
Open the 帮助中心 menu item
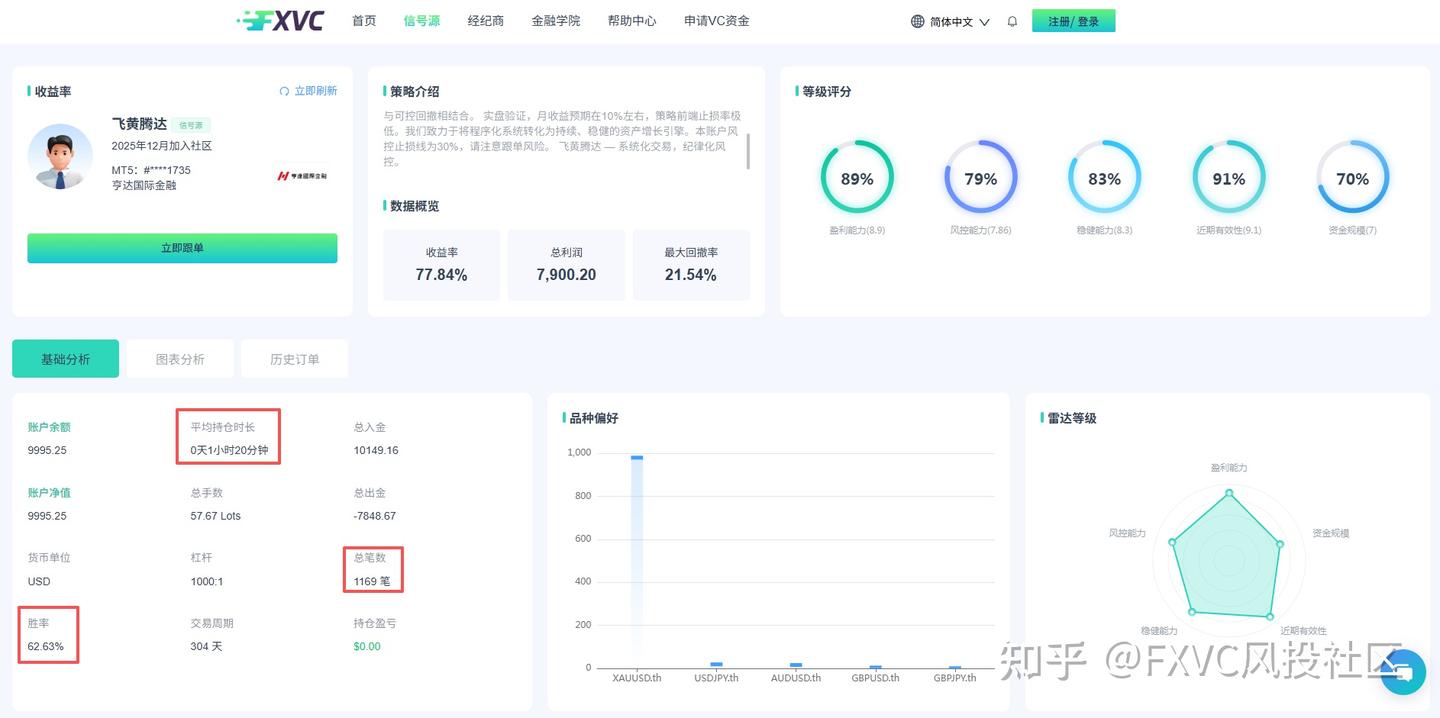point(632,20)
